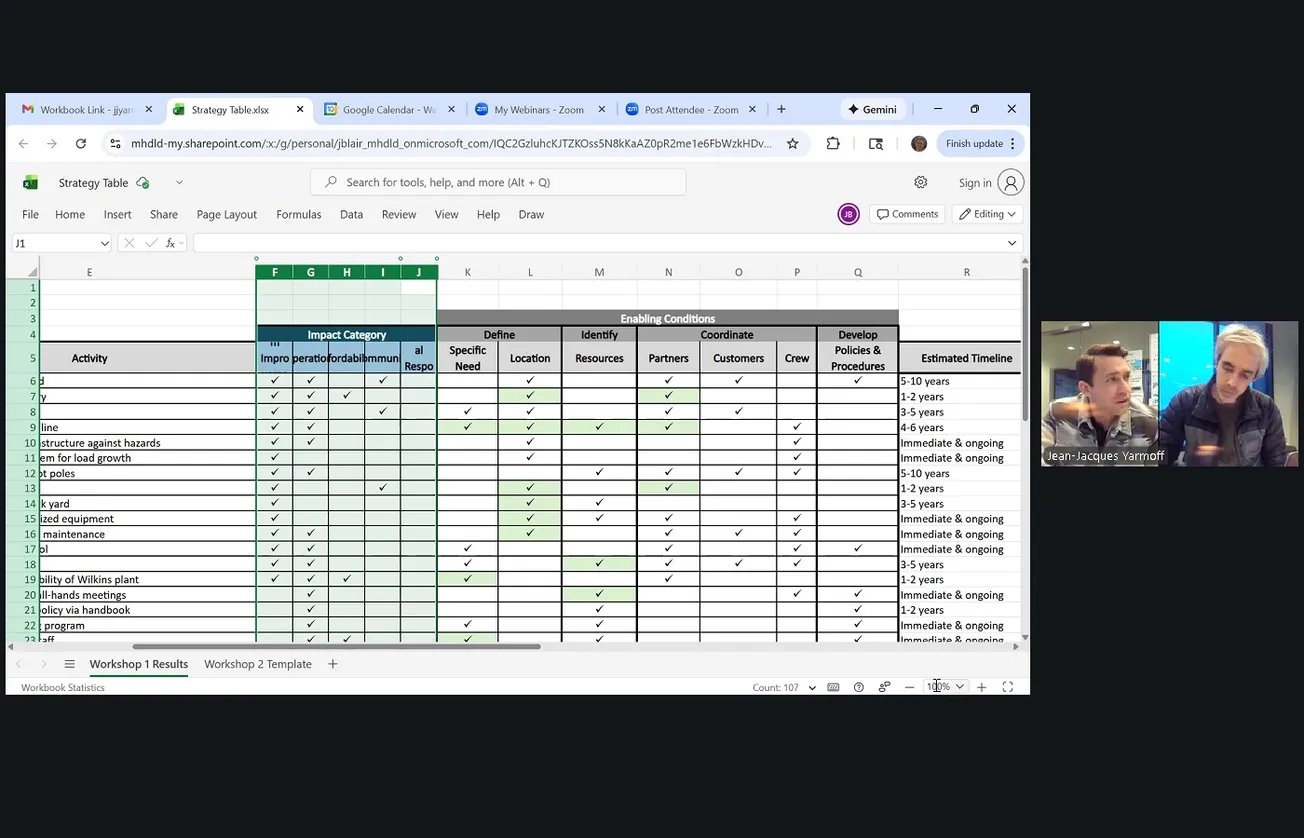Image resolution: width=1304 pixels, height=838 pixels.
Task: Open the browser extensions puzzle icon
Action: pyautogui.click(x=833, y=144)
